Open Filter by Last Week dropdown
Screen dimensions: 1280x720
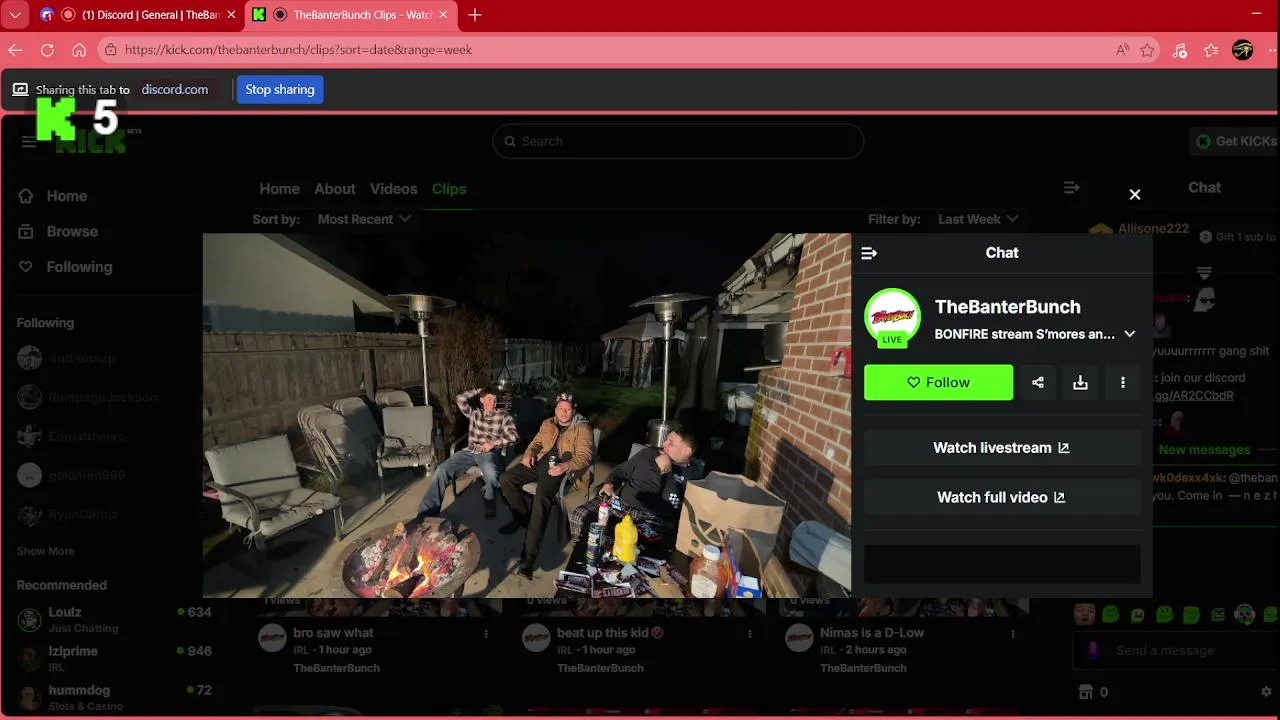[978, 219]
